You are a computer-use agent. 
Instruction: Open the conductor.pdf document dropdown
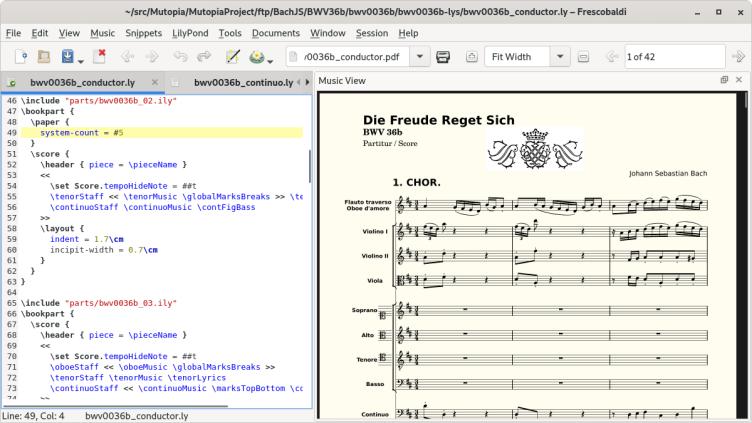pos(418,57)
